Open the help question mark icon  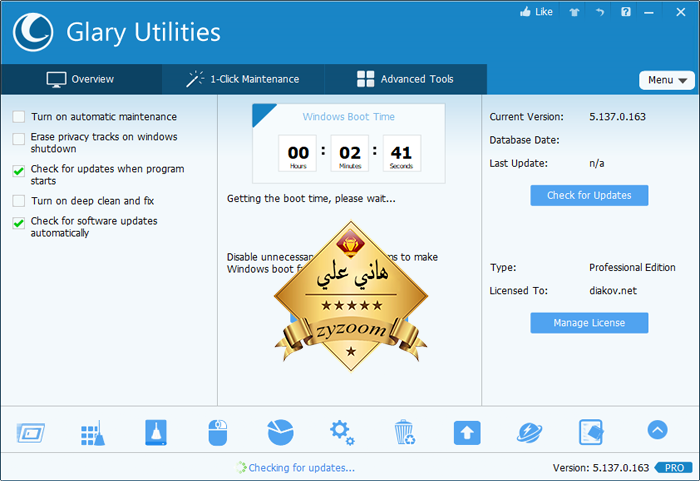[626, 12]
